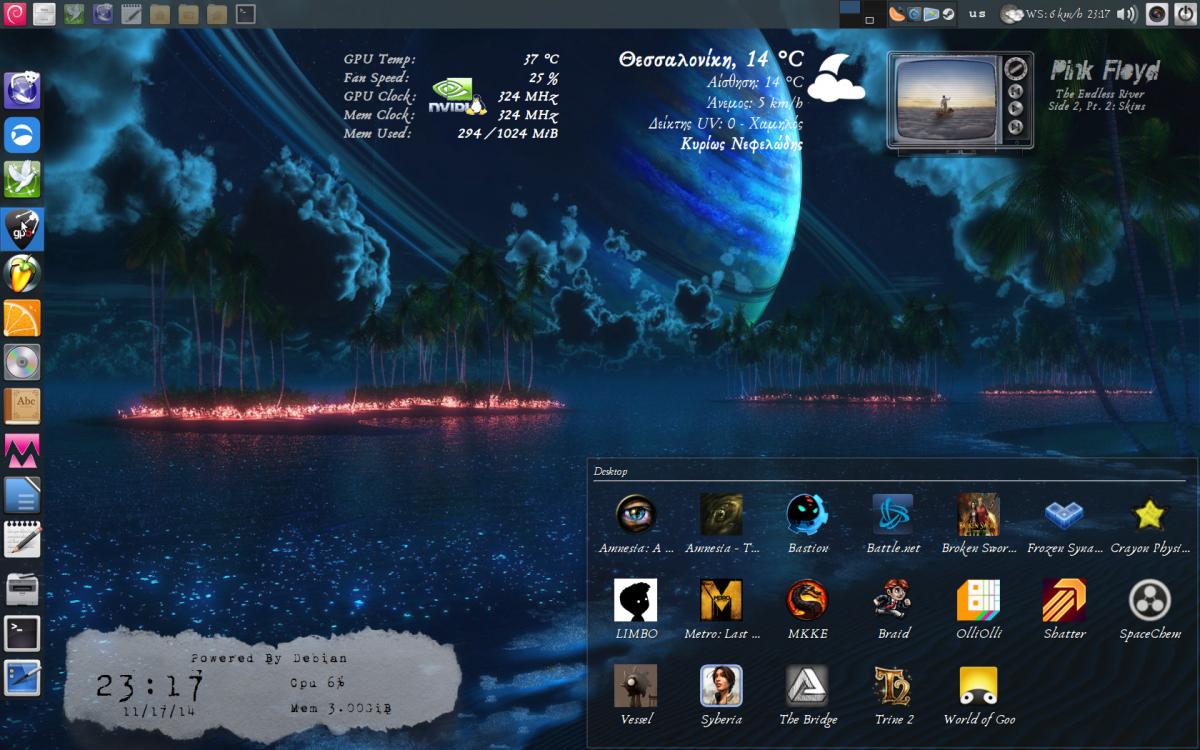Click the top round knob on TV widget
Screen dimensions: 1200x750
(x=1016, y=68)
